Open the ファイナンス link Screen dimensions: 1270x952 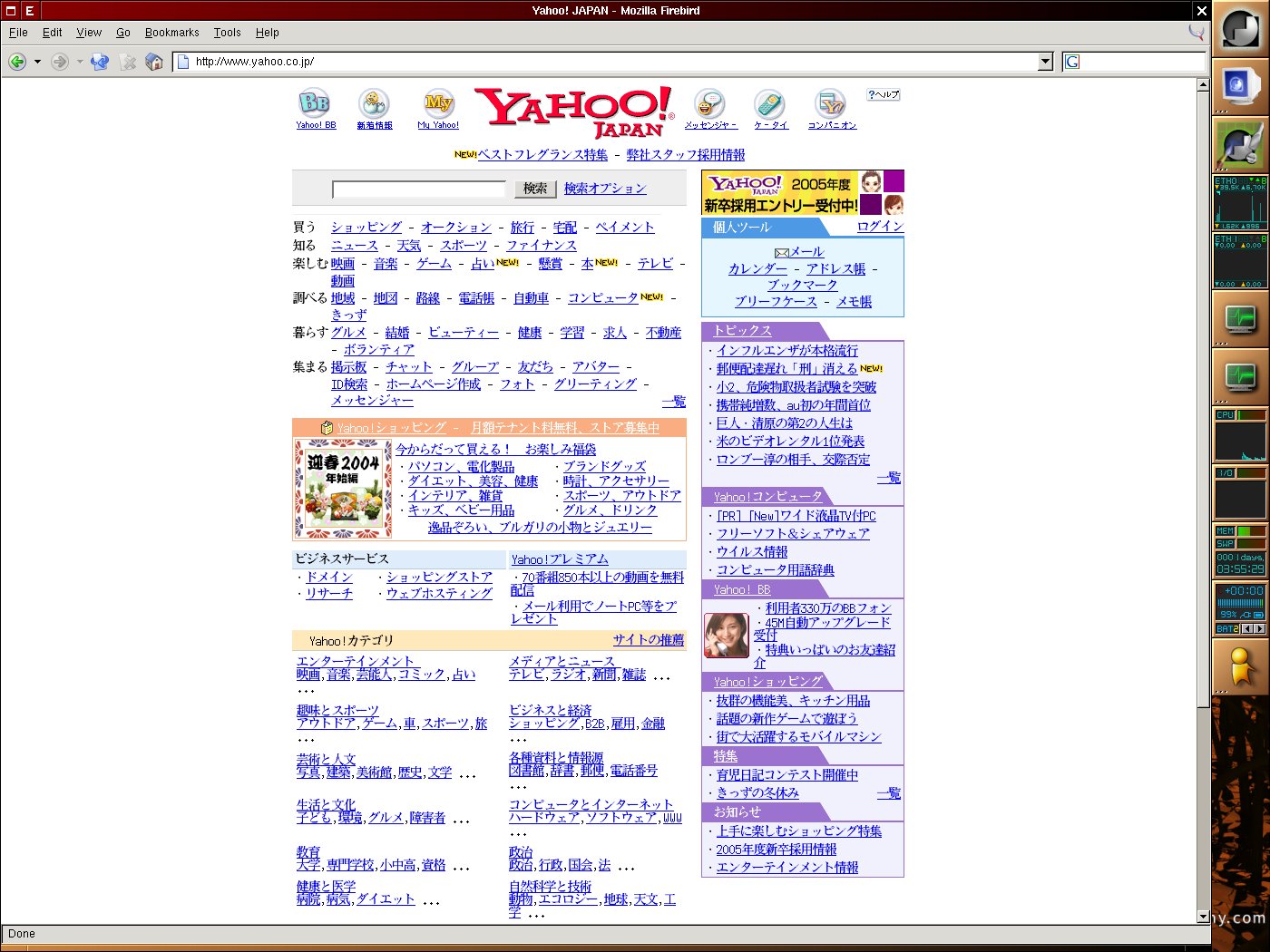coord(542,246)
